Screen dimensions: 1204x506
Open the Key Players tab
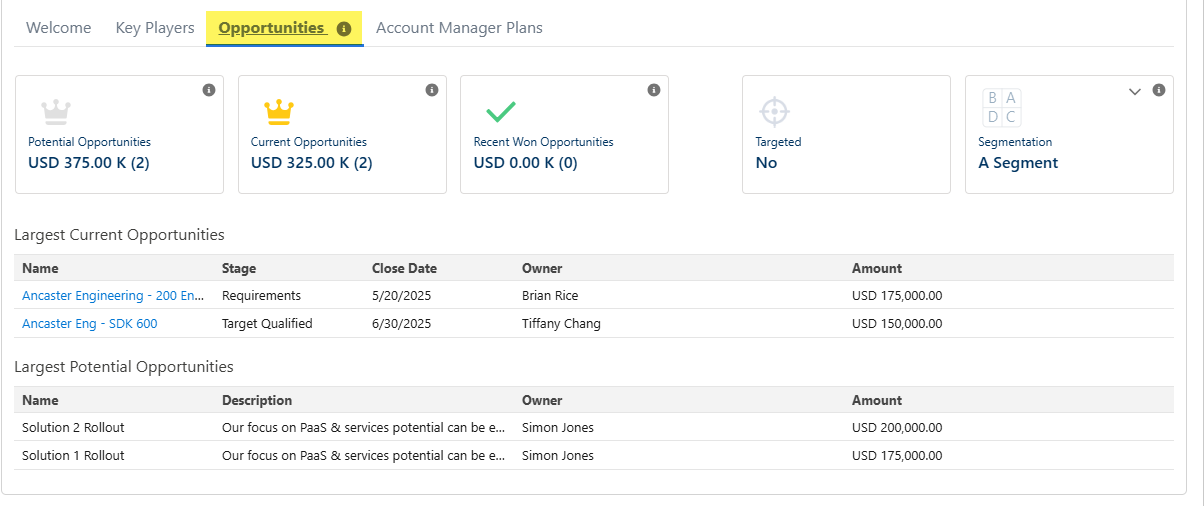(x=155, y=28)
